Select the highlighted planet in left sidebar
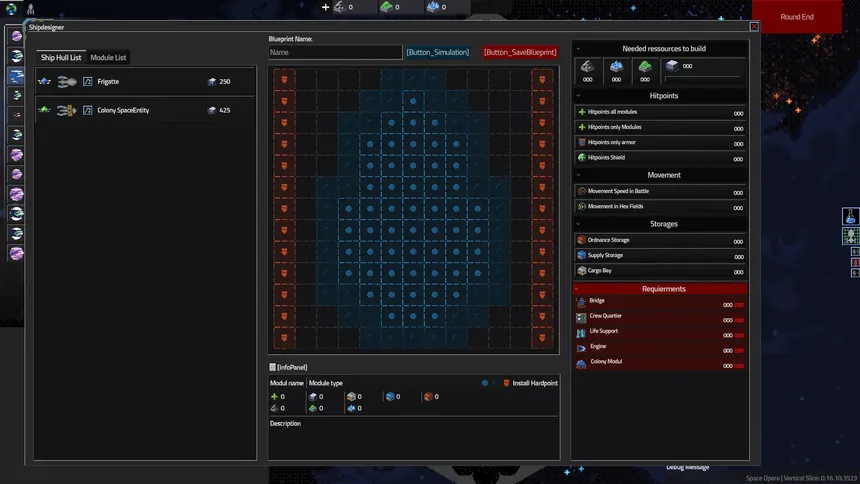 16,76
